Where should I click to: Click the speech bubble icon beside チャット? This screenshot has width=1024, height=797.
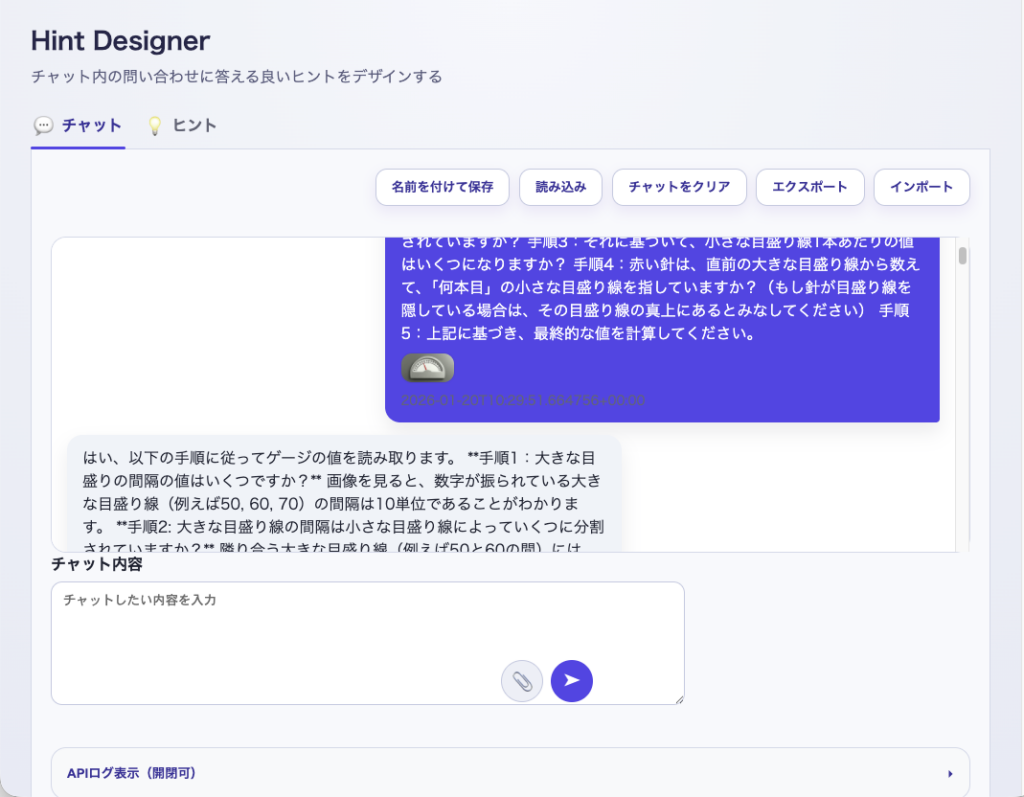click(43, 126)
